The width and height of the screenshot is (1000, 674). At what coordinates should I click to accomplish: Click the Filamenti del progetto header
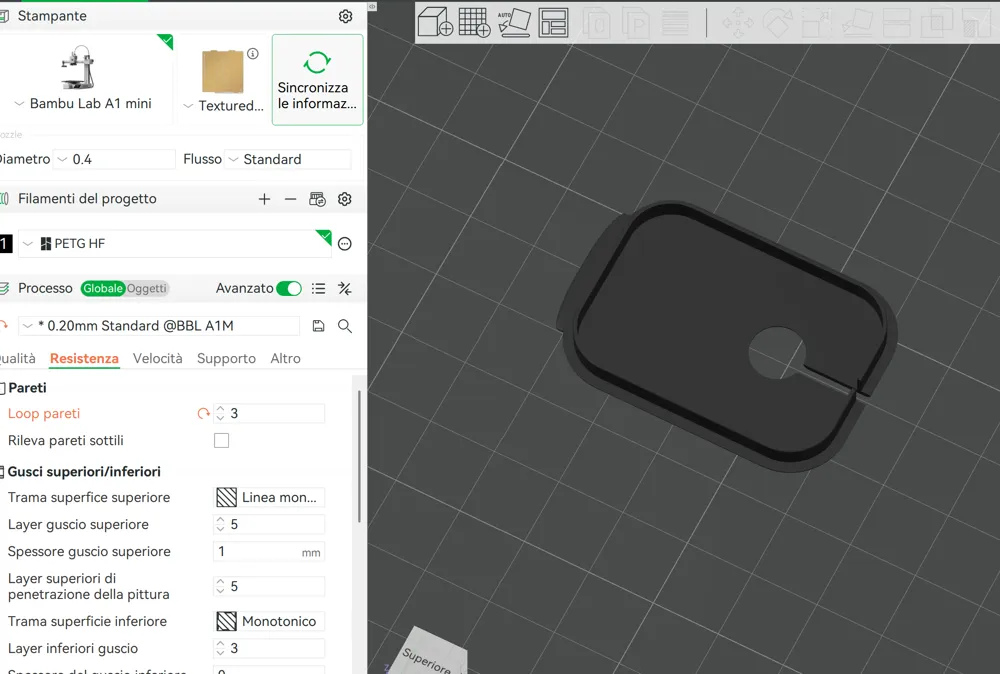point(87,199)
